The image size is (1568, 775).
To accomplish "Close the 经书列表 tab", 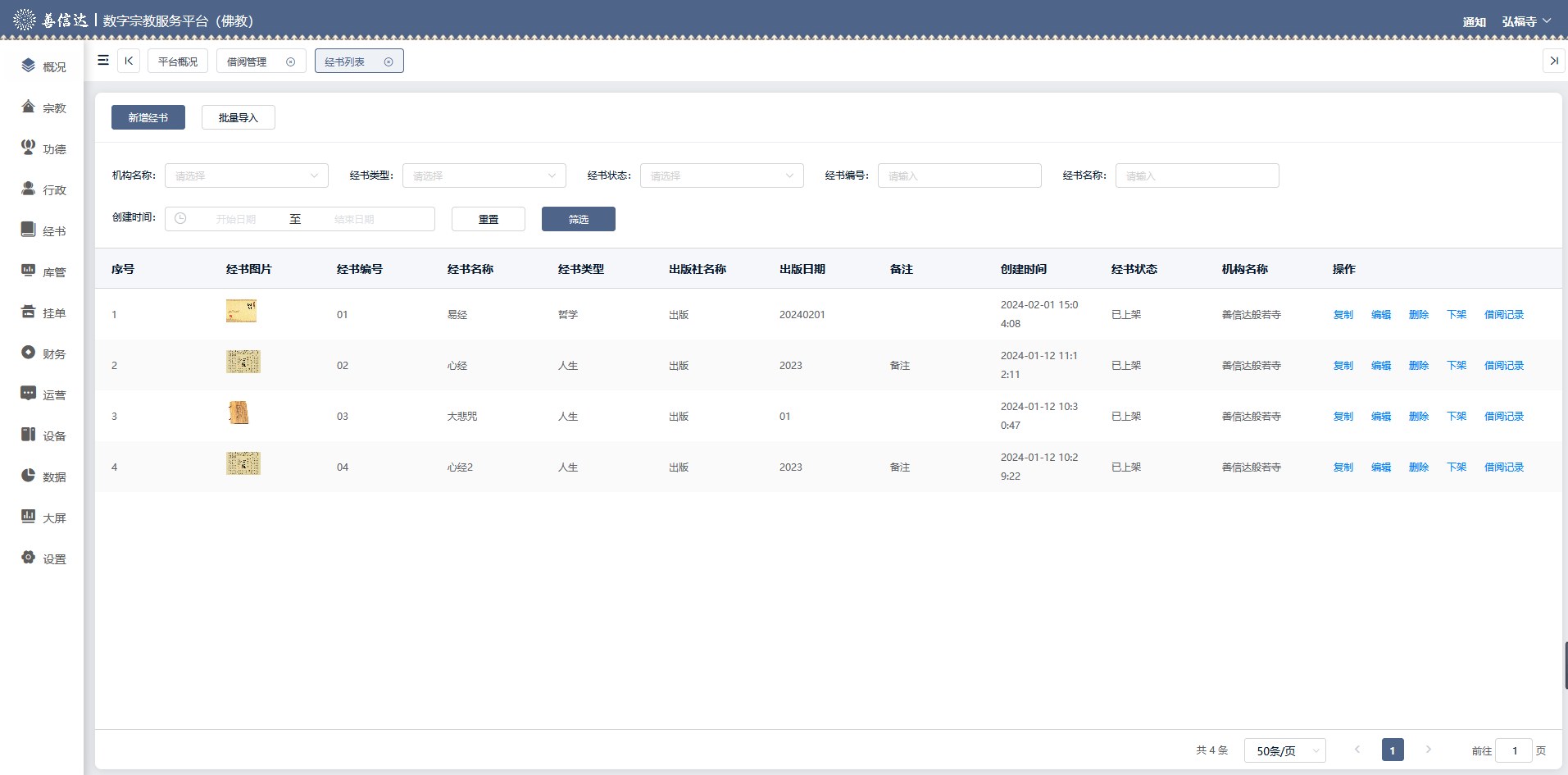I will (x=389, y=62).
